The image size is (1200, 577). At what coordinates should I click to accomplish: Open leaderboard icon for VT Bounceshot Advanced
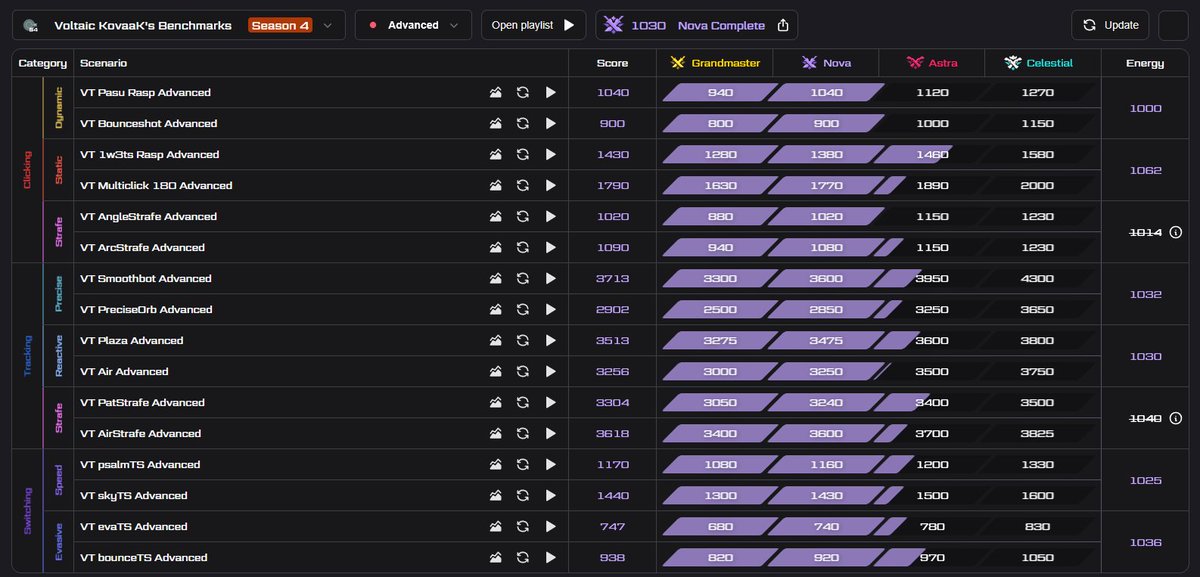point(495,124)
